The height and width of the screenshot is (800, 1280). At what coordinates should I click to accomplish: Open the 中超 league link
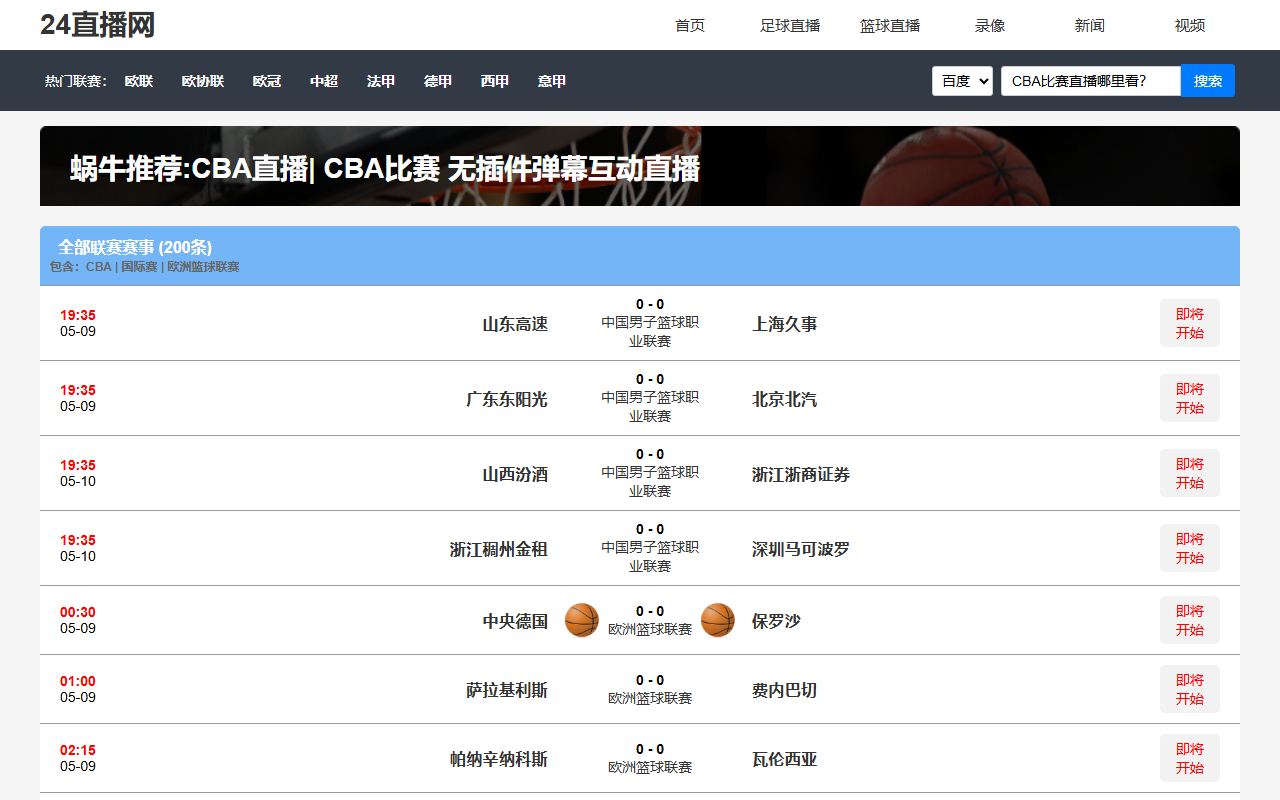click(x=324, y=81)
